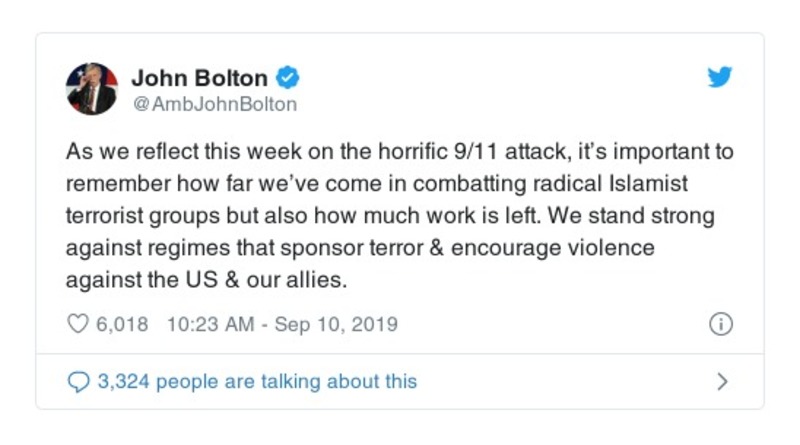Click the reply speech bubble icon

coord(78,381)
